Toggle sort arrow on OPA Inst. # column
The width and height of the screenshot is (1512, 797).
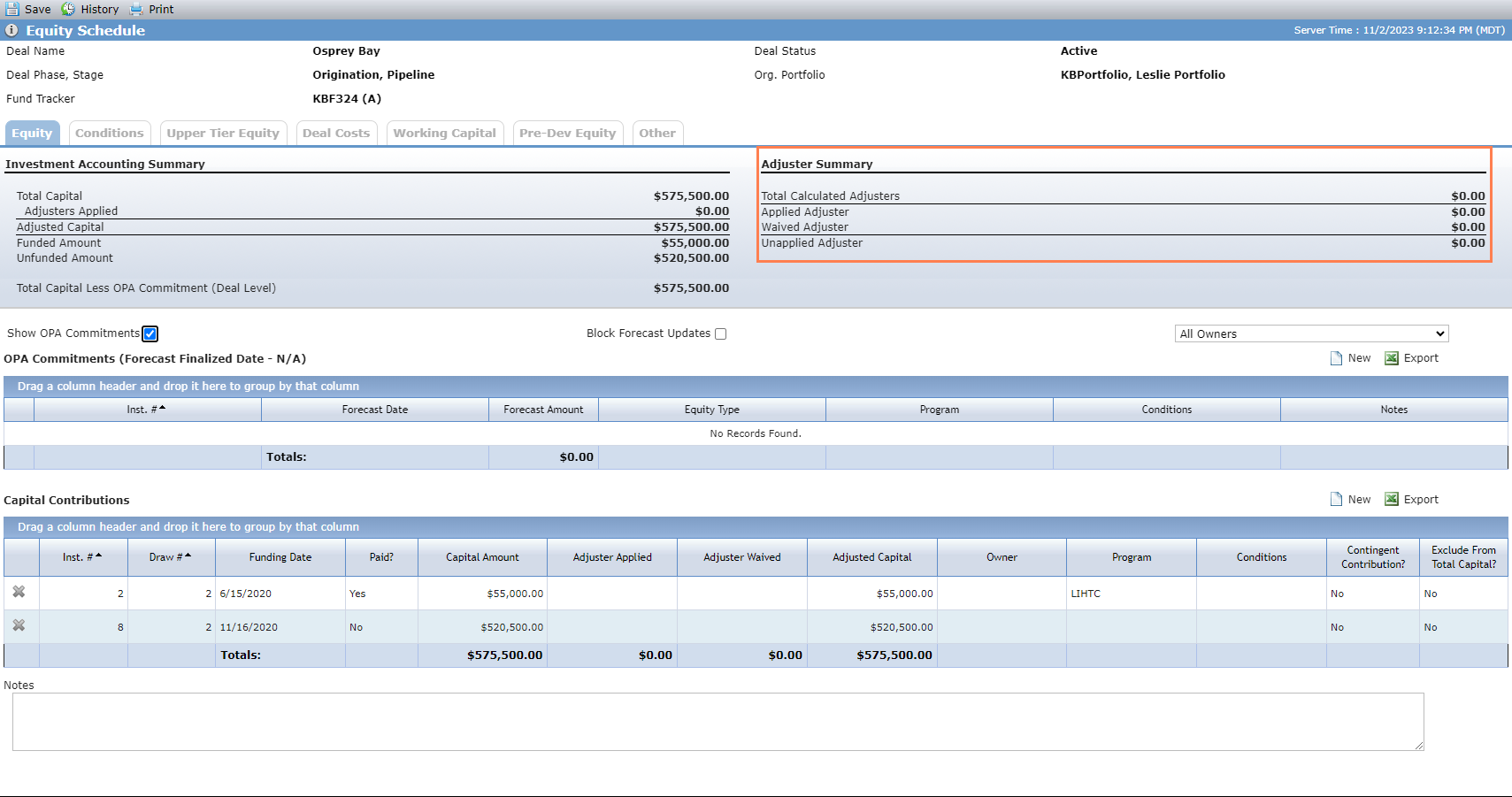(x=163, y=408)
